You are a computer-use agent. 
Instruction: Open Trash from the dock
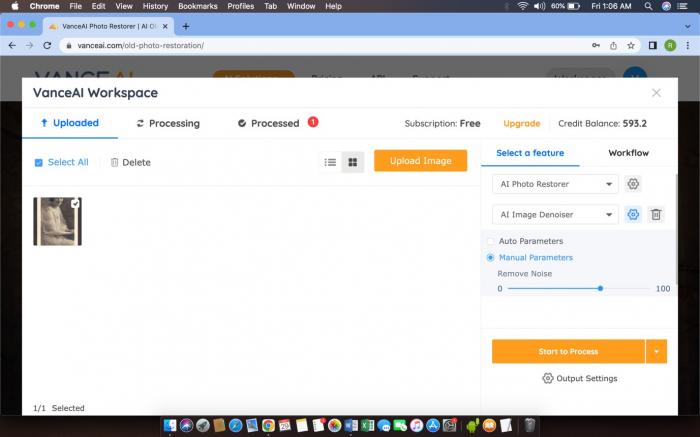[x=529, y=425]
